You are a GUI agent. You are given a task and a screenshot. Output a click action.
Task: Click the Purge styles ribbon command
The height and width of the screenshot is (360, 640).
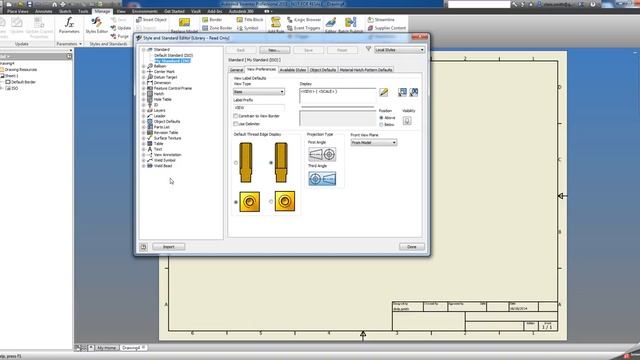click(x=120, y=36)
